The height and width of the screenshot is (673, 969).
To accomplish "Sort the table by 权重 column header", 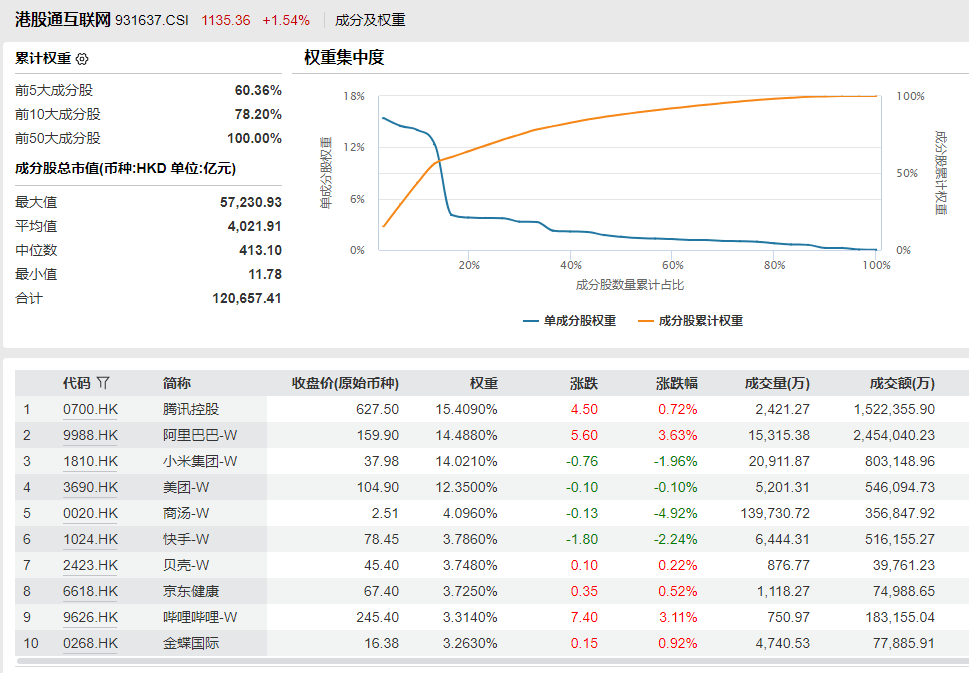I will tap(484, 383).
